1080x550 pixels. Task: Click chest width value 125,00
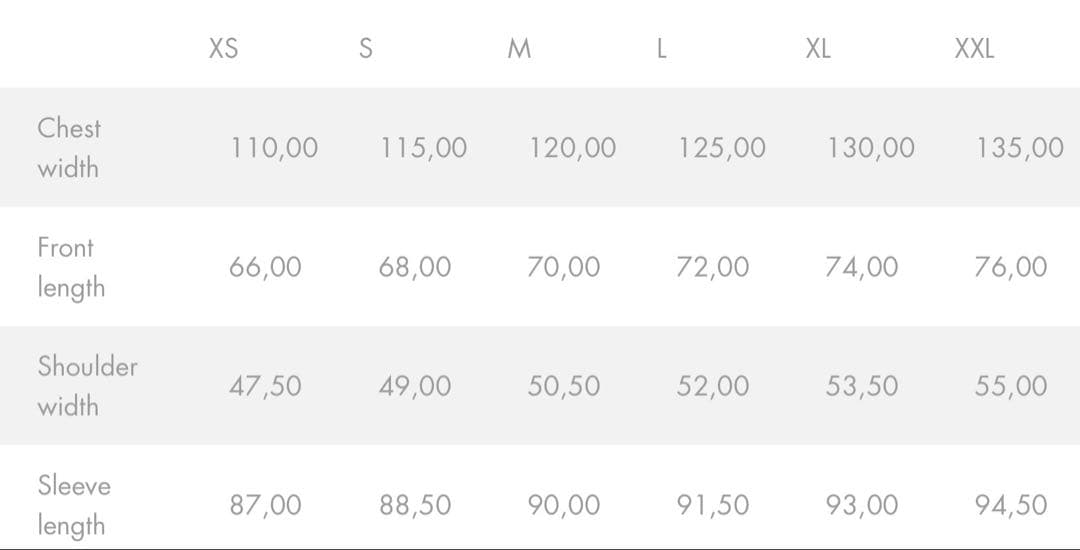[x=722, y=149]
